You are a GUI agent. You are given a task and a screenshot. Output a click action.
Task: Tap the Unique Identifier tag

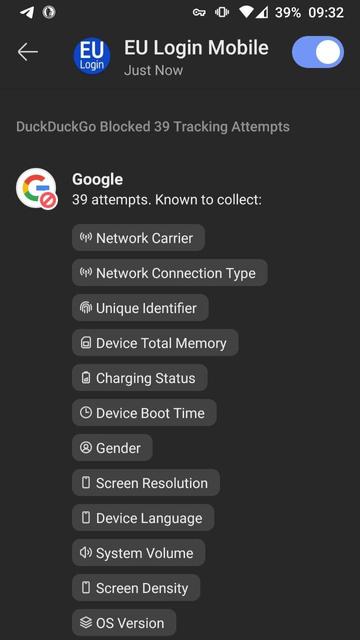tap(140, 308)
